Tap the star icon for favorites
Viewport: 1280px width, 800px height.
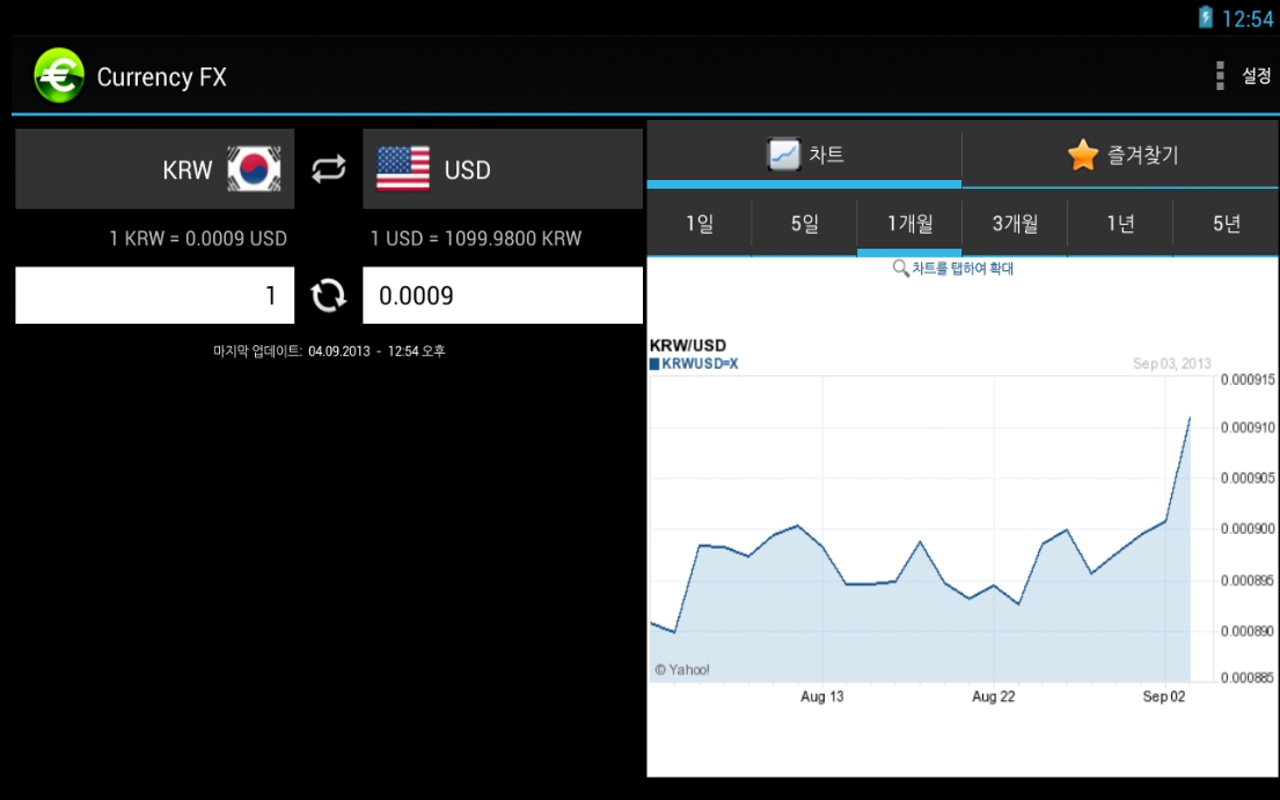click(1082, 155)
